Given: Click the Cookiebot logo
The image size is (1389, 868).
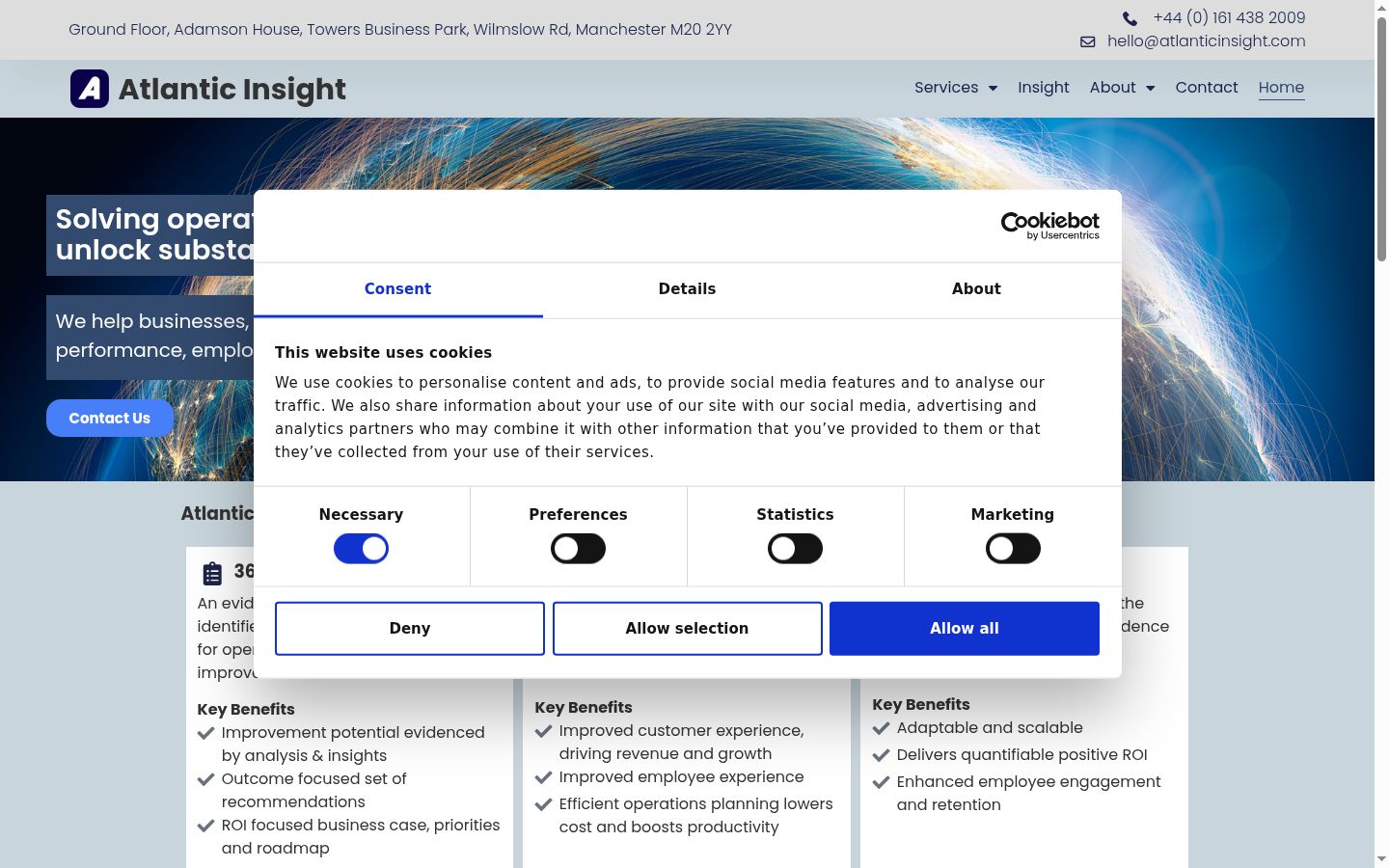Looking at the screenshot, I should 1050,226.
